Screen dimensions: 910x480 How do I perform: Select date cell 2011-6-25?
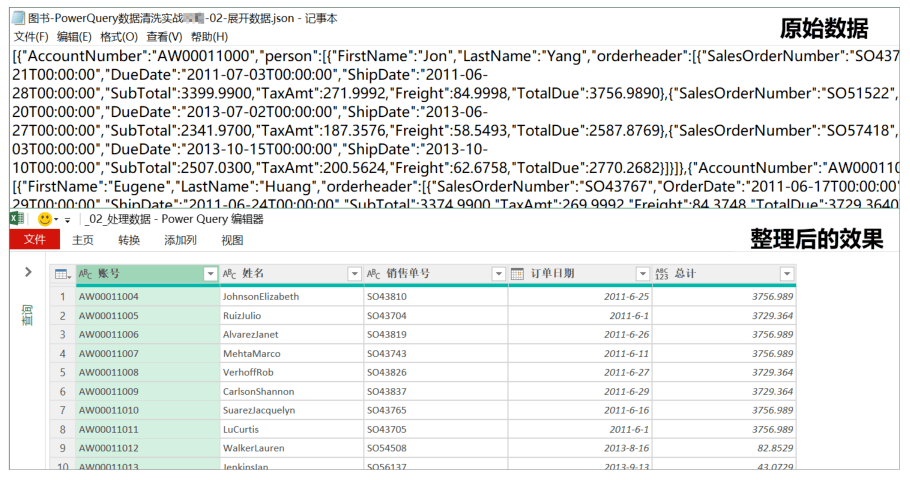580,297
